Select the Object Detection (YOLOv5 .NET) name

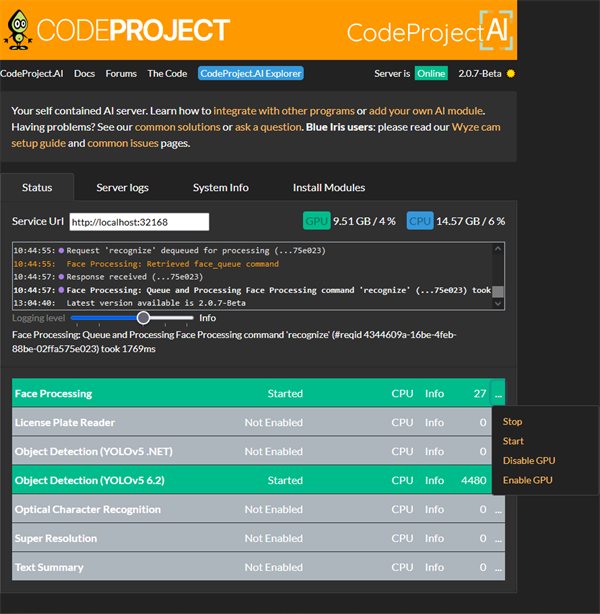94,451
